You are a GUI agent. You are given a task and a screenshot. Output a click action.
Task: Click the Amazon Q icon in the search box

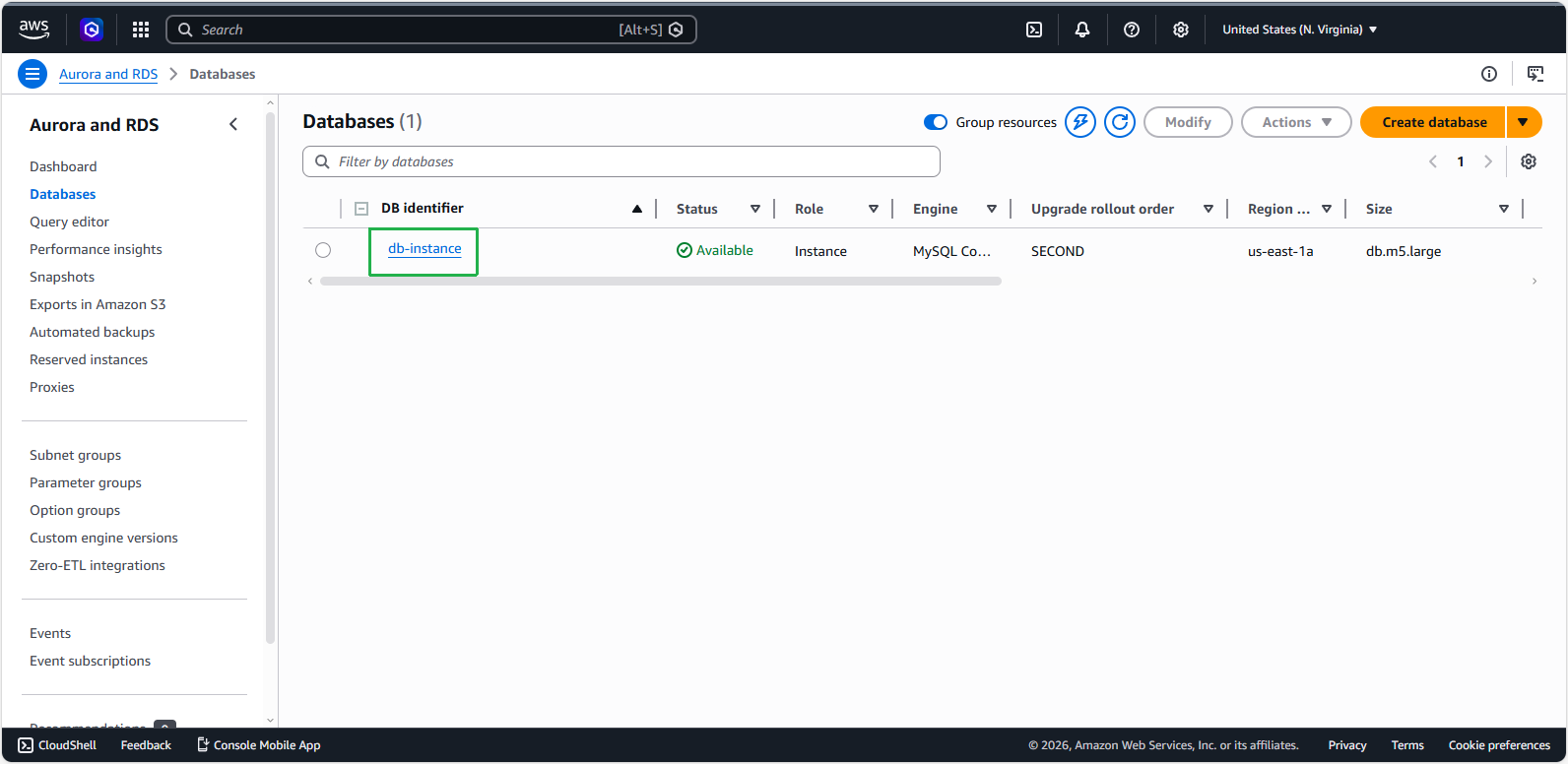click(676, 30)
